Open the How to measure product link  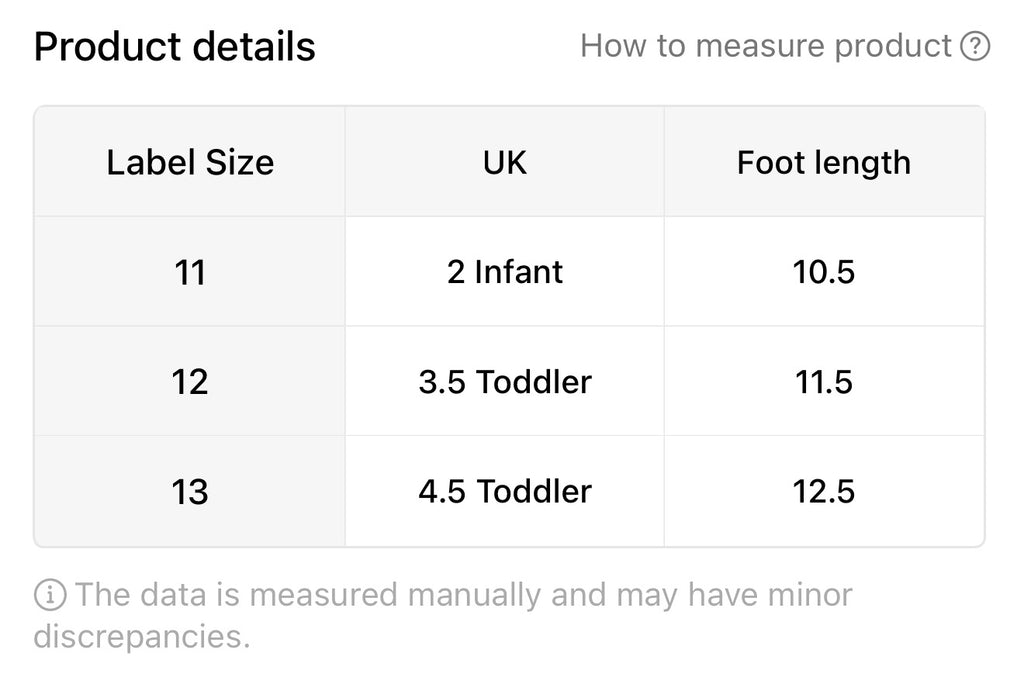pyautogui.click(x=766, y=46)
